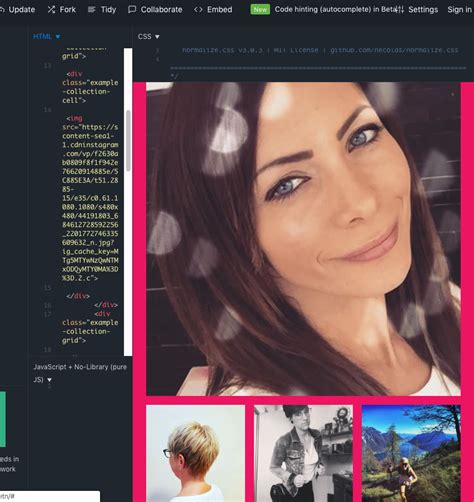Screen dimensions: 474x502
Task: Click the 'class="example' text below line 13
Action: click(x=90, y=83)
